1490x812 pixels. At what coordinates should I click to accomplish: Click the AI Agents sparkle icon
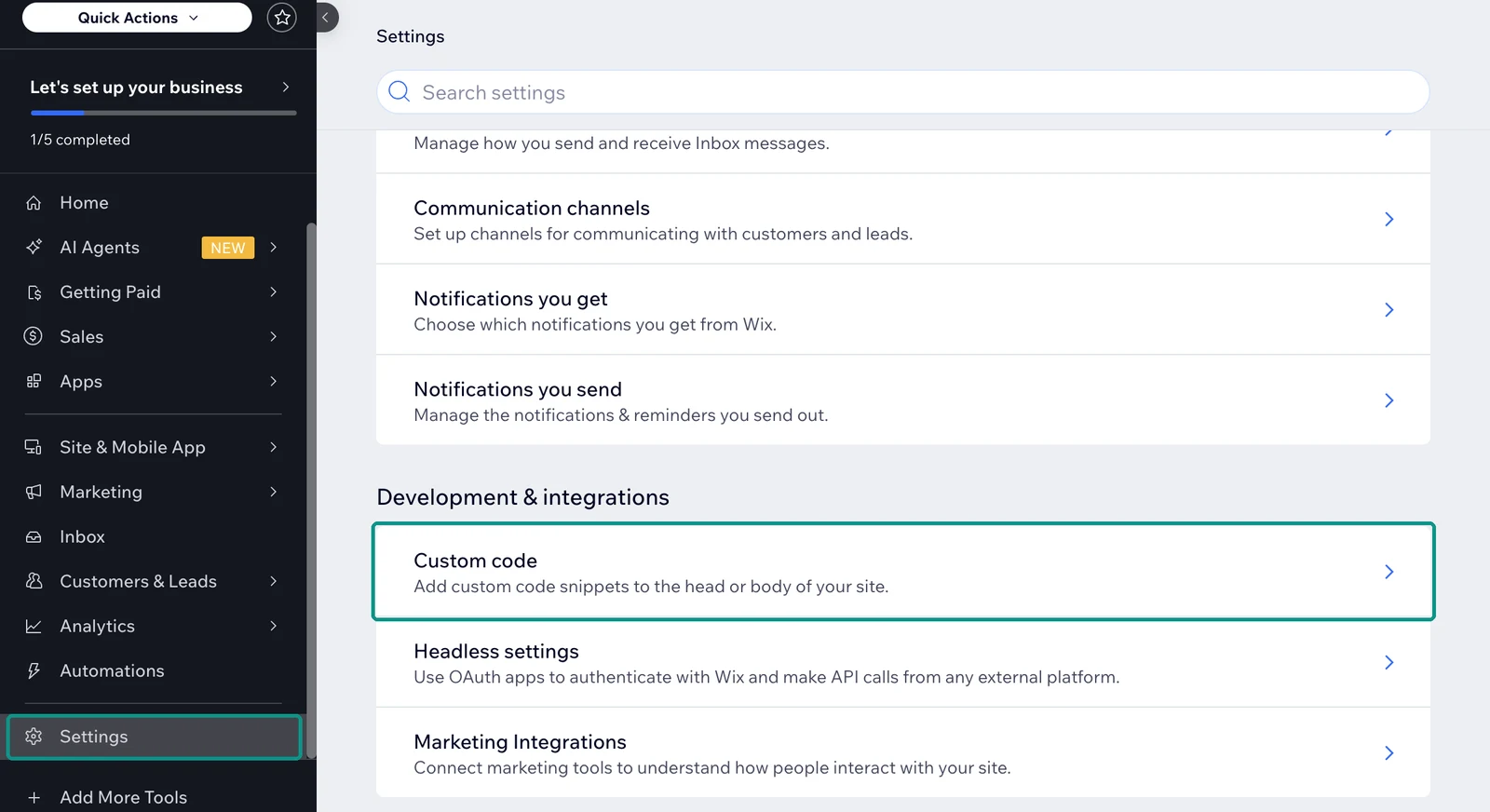click(x=34, y=248)
